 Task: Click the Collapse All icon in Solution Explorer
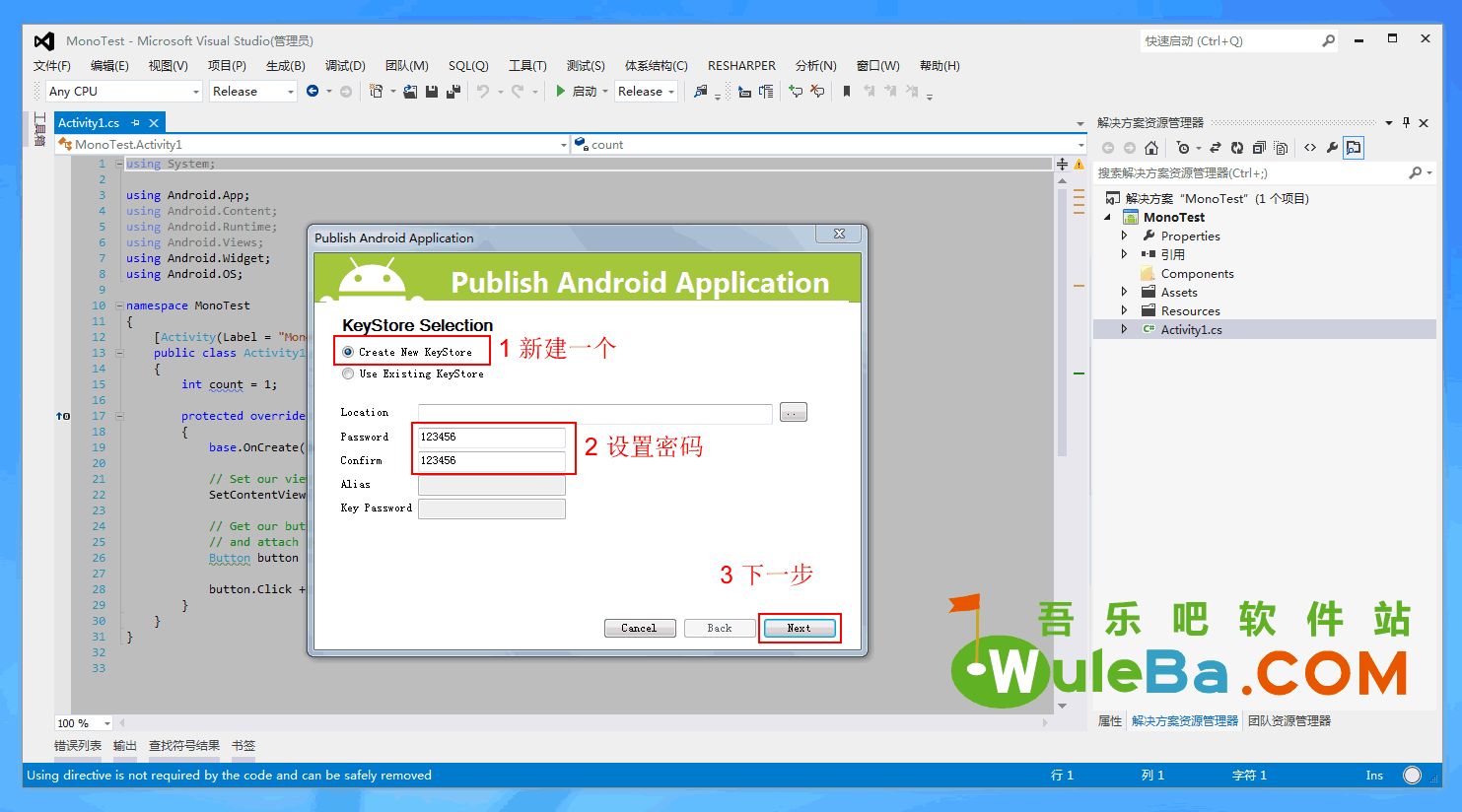coord(1259,148)
